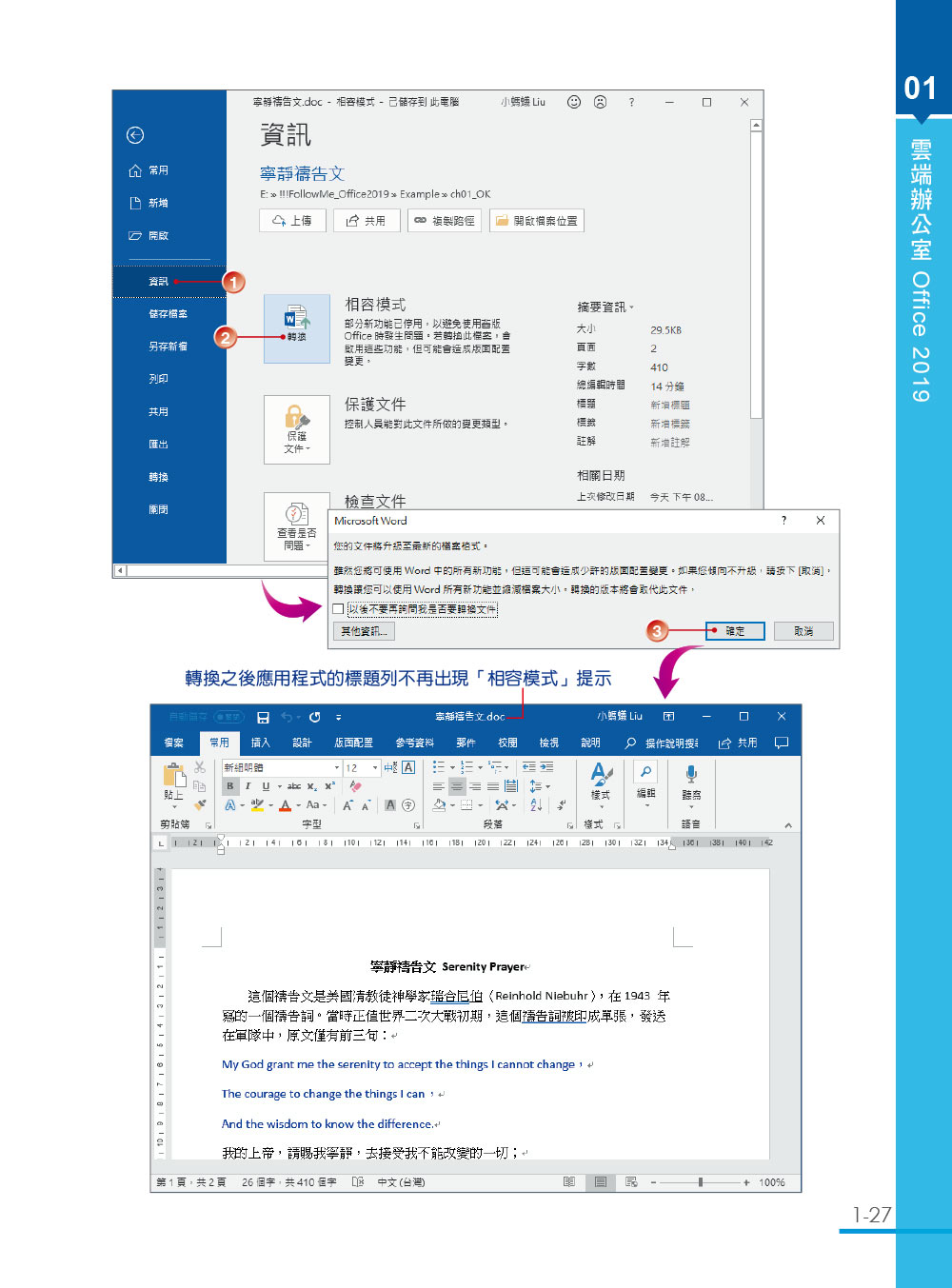Open the font name dropdown
This screenshot has height=1288, width=952.
(x=336, y=768)
